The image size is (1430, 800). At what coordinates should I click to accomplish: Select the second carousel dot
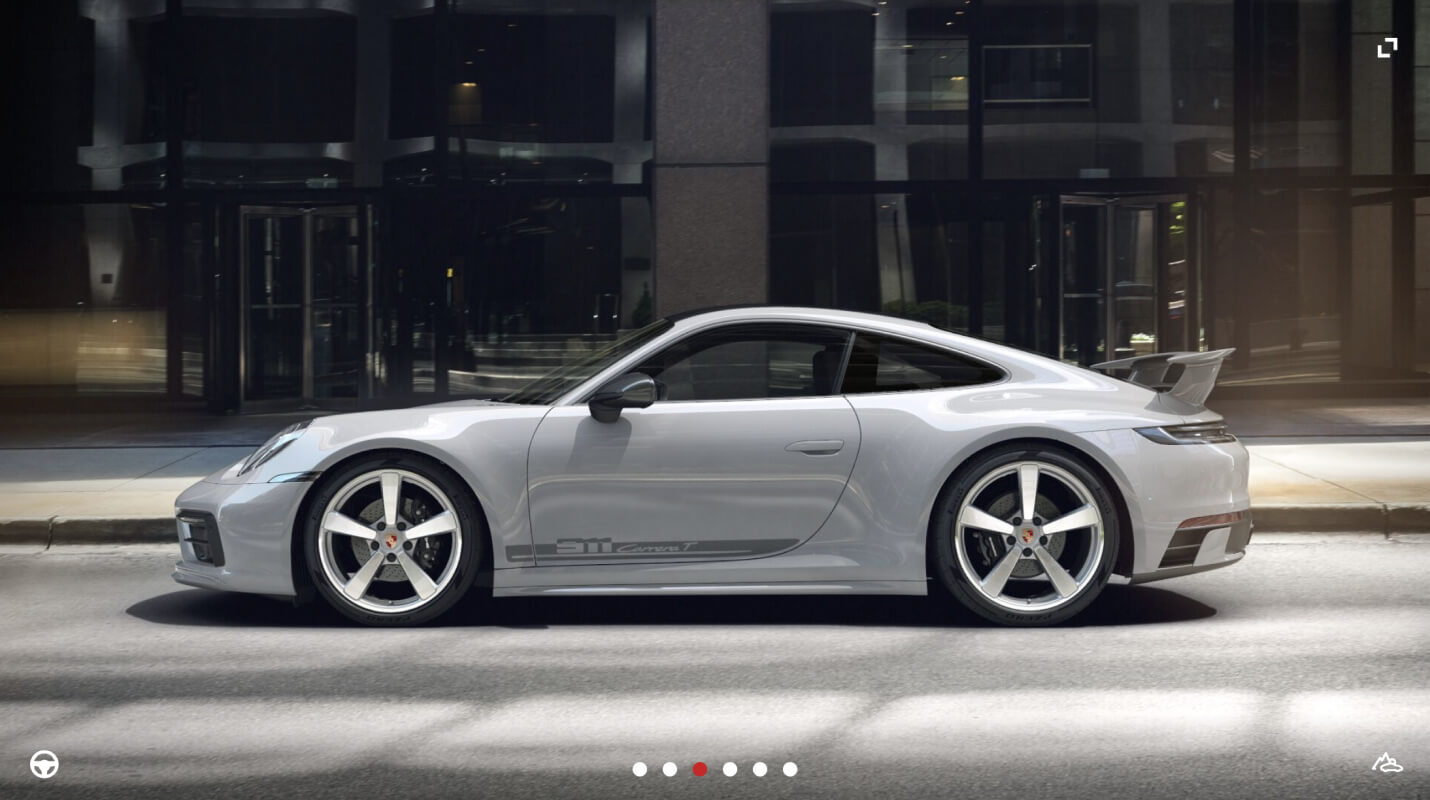pyautogui.click(x=670, y=769)
